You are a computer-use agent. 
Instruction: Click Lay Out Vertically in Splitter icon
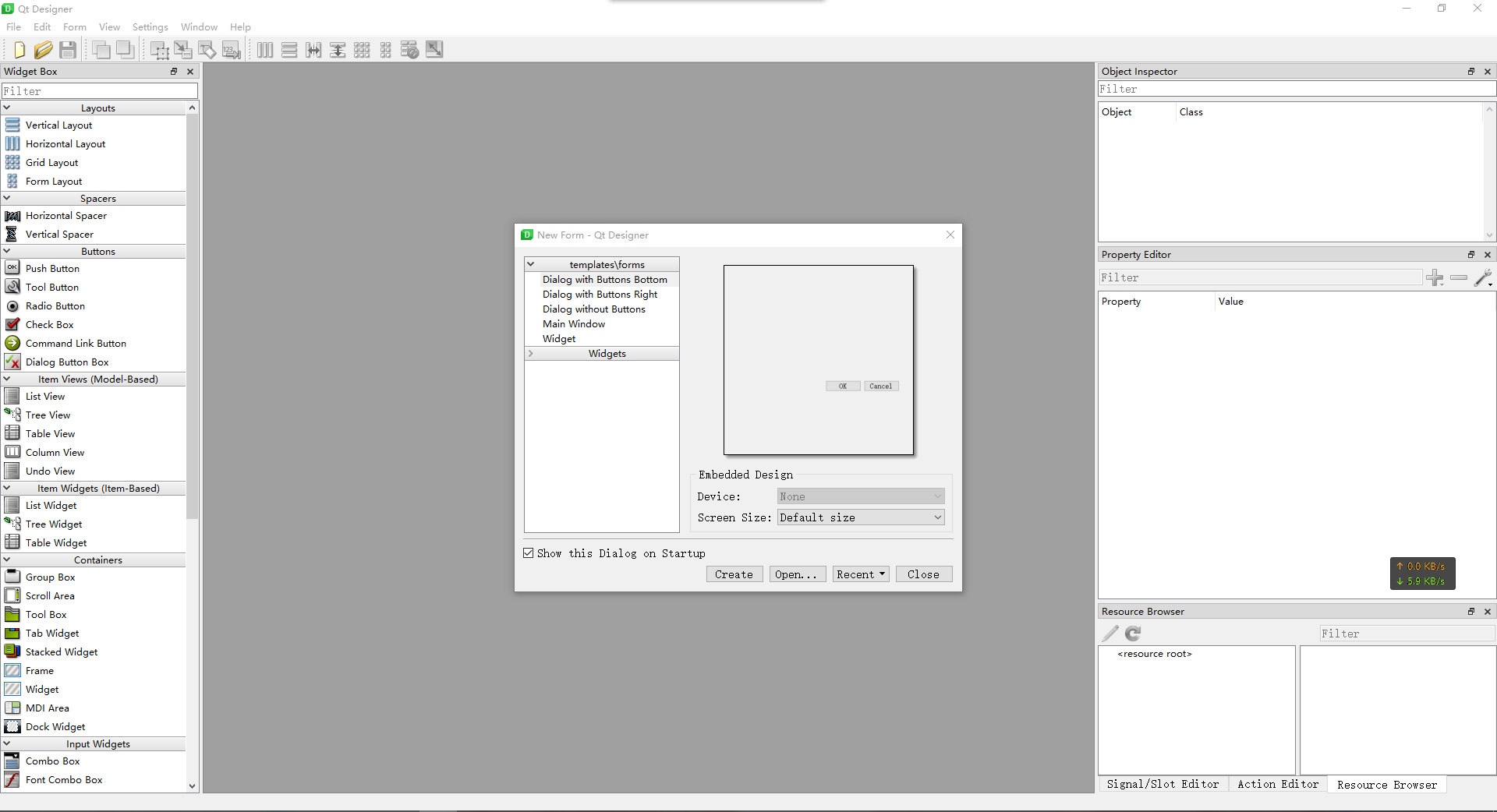(x=338, y=50)
